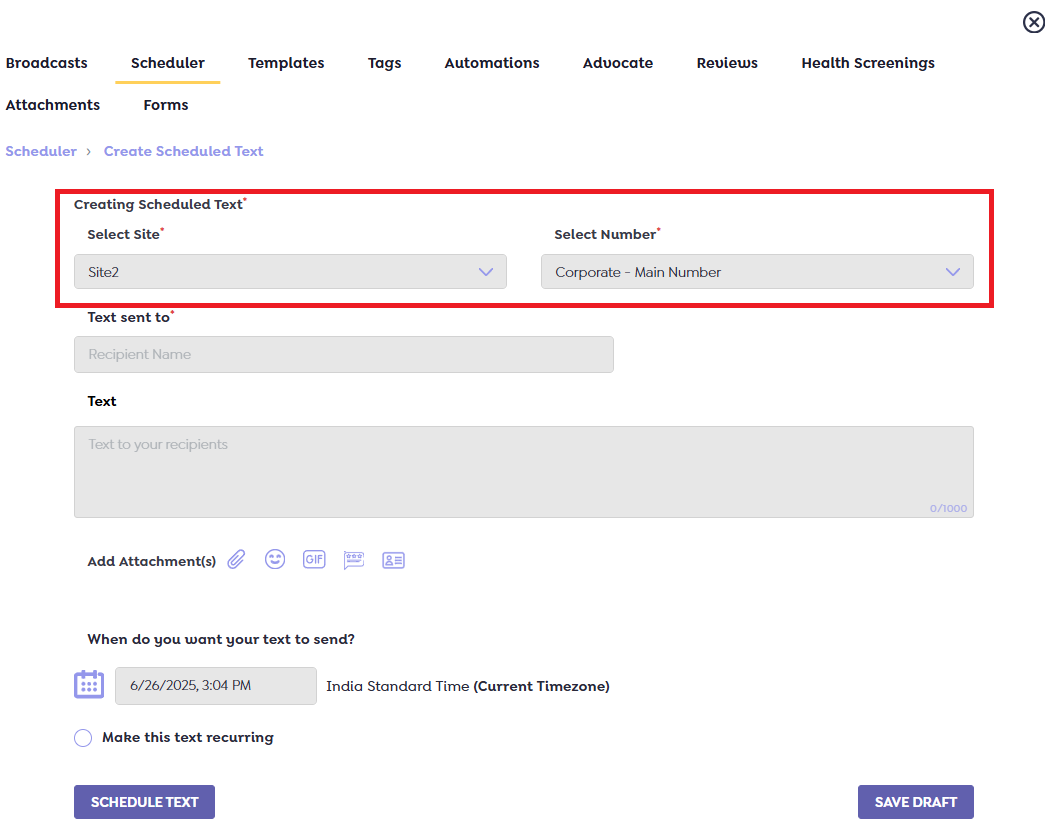Click the SAVE DRAFT button
1047x822 pixels.
point(915,802)
